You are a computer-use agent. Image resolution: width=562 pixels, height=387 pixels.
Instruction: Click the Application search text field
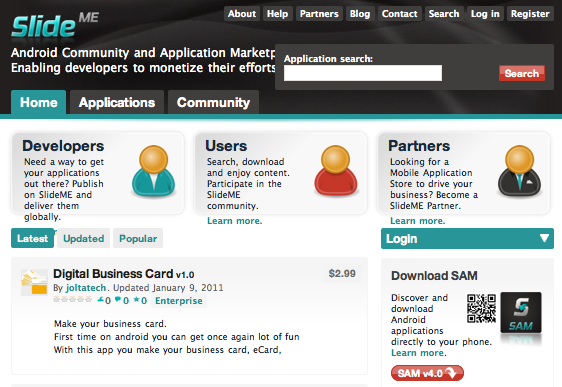click(x=363, y=73)
